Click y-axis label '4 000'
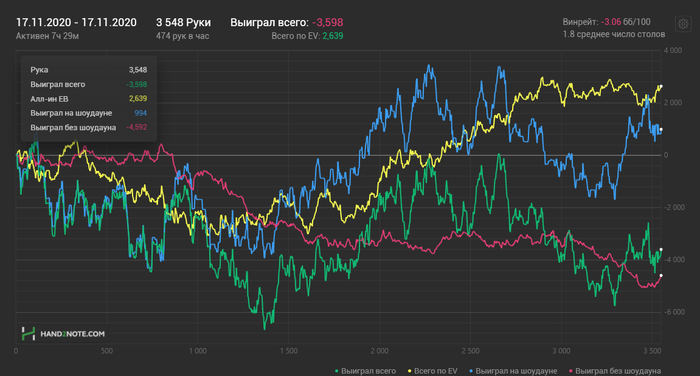This screenshot has width=700, height=376. pyautogui.click(x=673, y=50)
